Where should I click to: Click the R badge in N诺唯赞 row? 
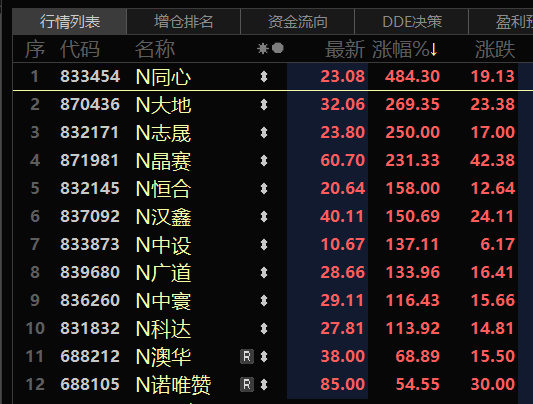point(247,385)
